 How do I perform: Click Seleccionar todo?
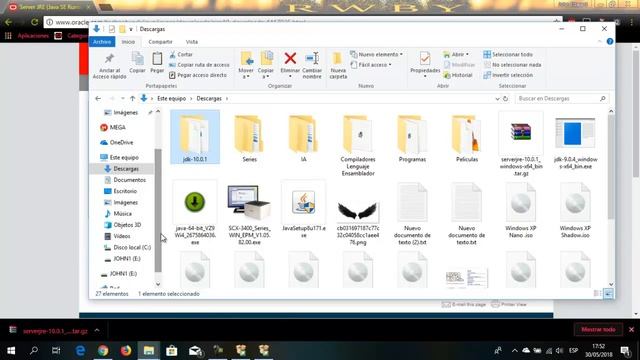(508, 54)
